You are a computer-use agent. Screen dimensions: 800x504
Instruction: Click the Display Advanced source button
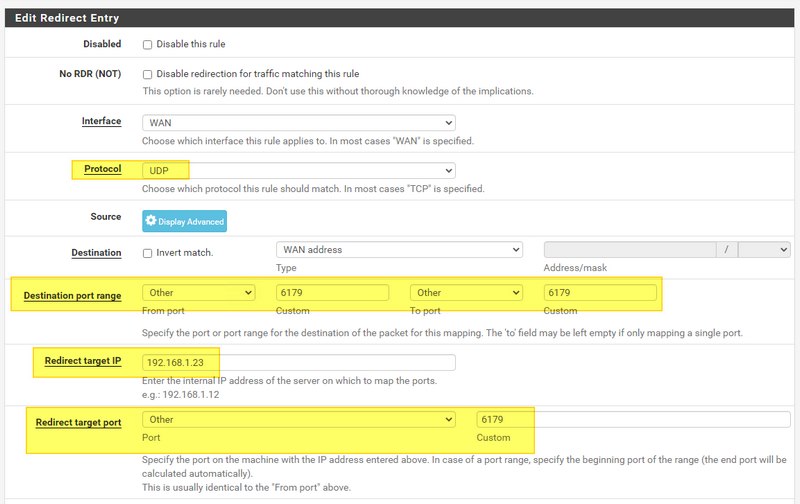tap(184, 221)
